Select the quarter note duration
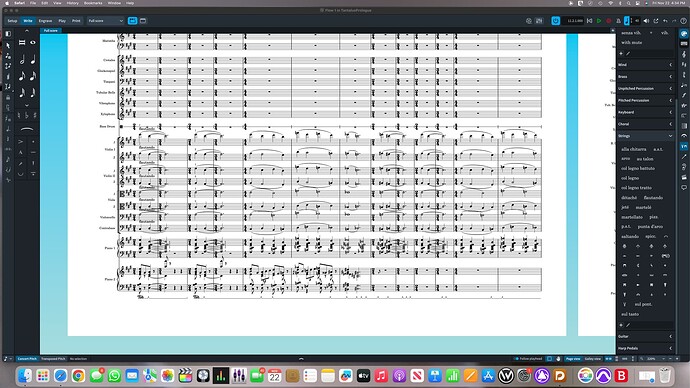690x388 pixels. coord(33,60)
